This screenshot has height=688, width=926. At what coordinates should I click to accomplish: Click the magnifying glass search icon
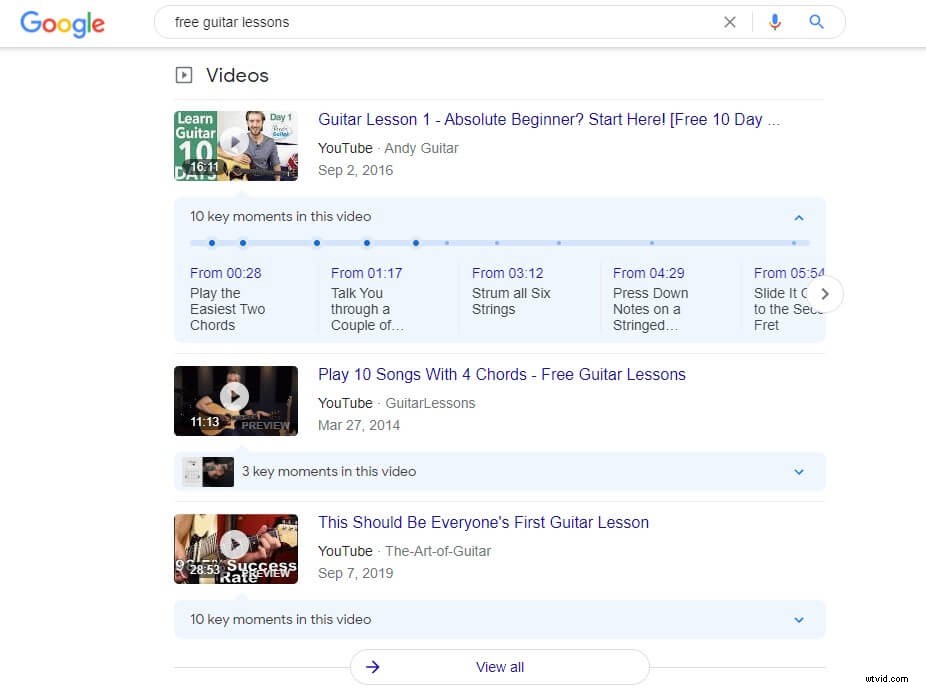pos(816,21)
